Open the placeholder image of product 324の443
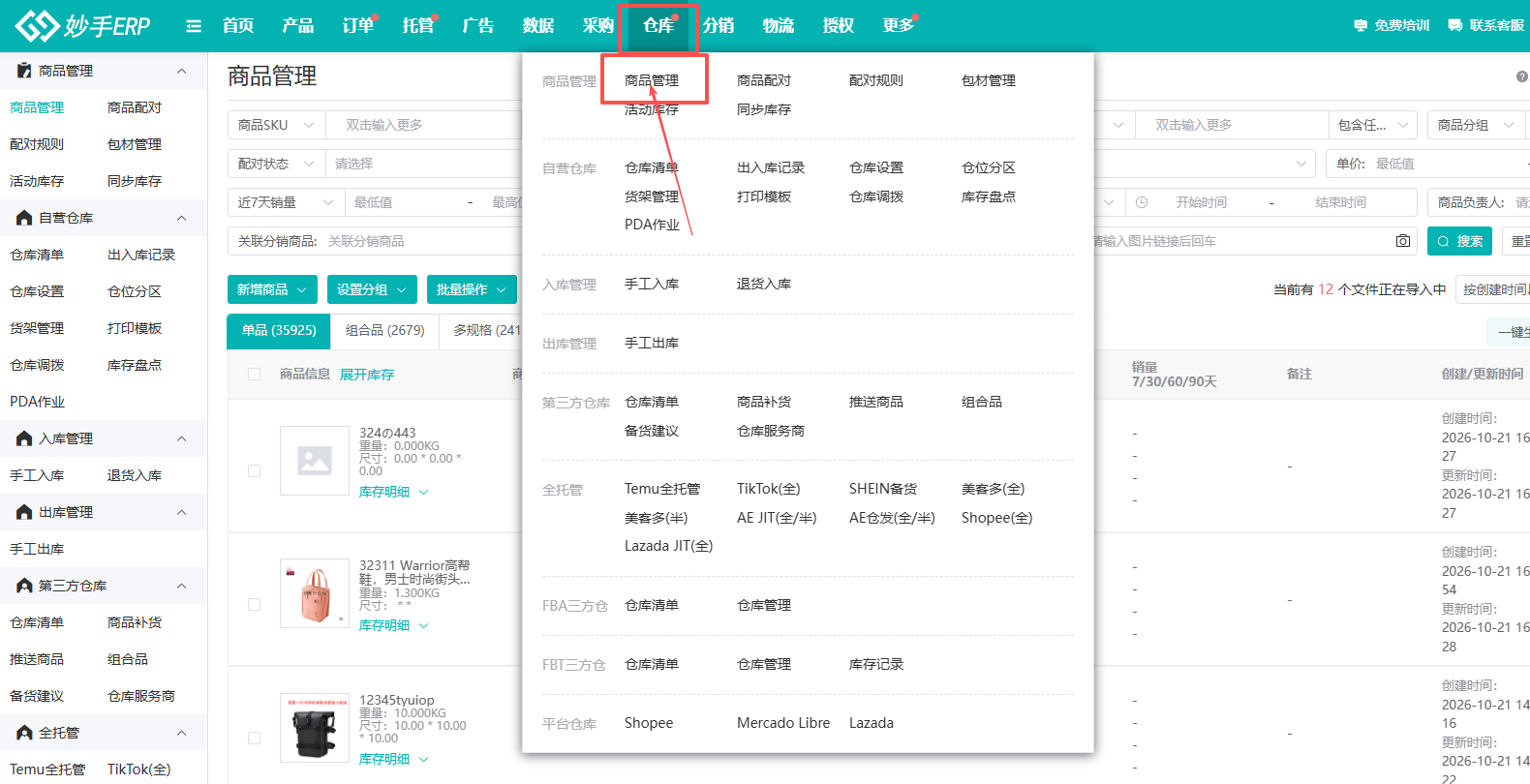 315,461
